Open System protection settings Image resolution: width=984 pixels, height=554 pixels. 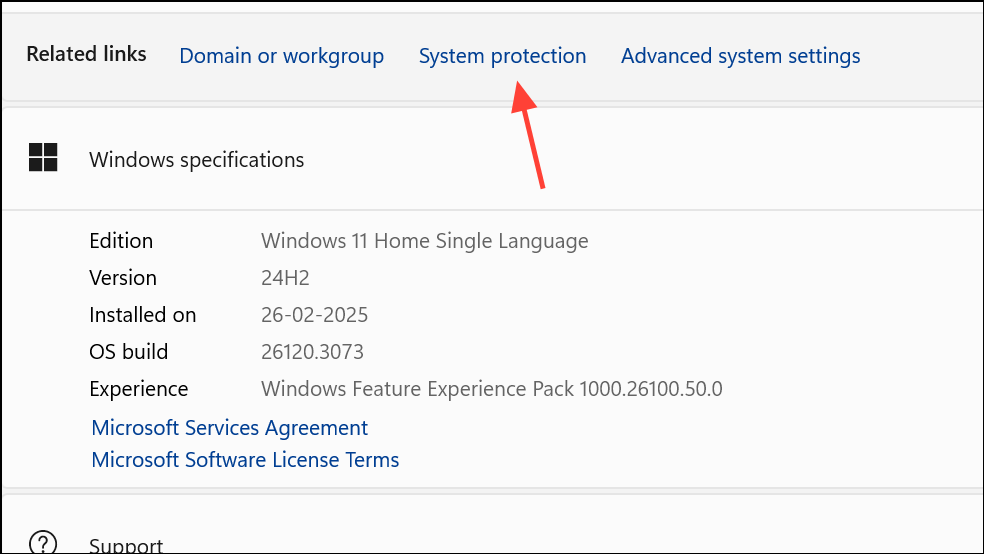point(502,56)
